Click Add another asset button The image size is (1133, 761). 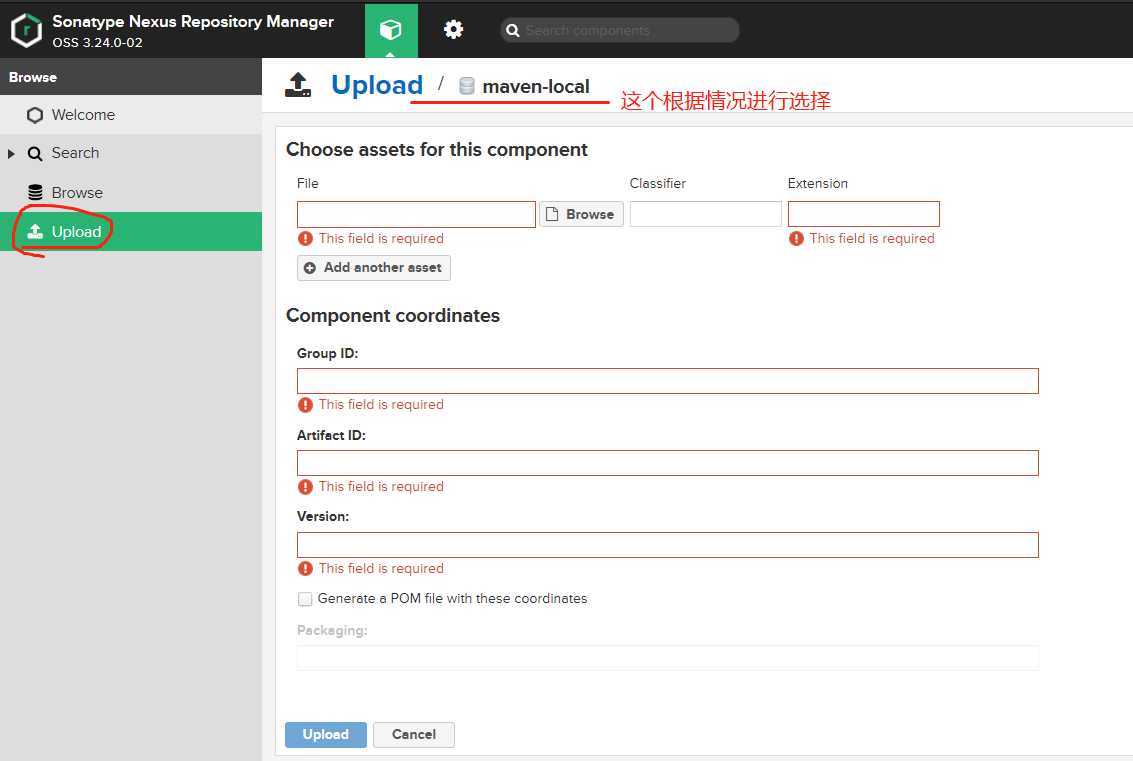pyautogui.click(x=374, y=268)
